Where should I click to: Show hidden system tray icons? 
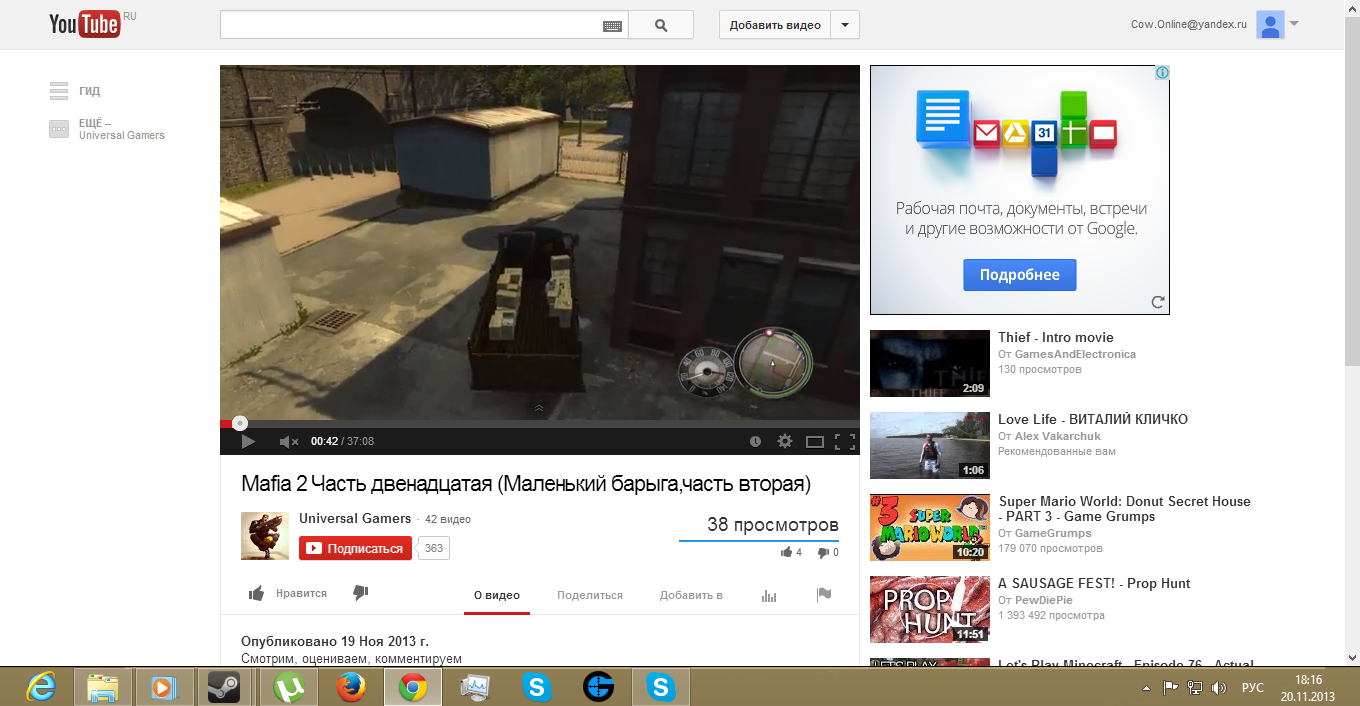[1146, 688]
